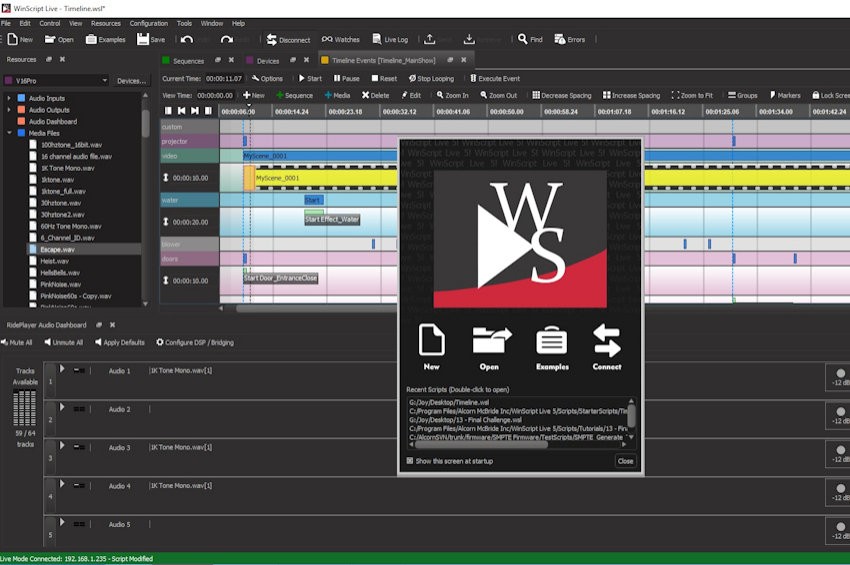Toggle Show this screen at startup checkbox
The width and height of the screenshot is (850, 565).
[x=410, y=461]
